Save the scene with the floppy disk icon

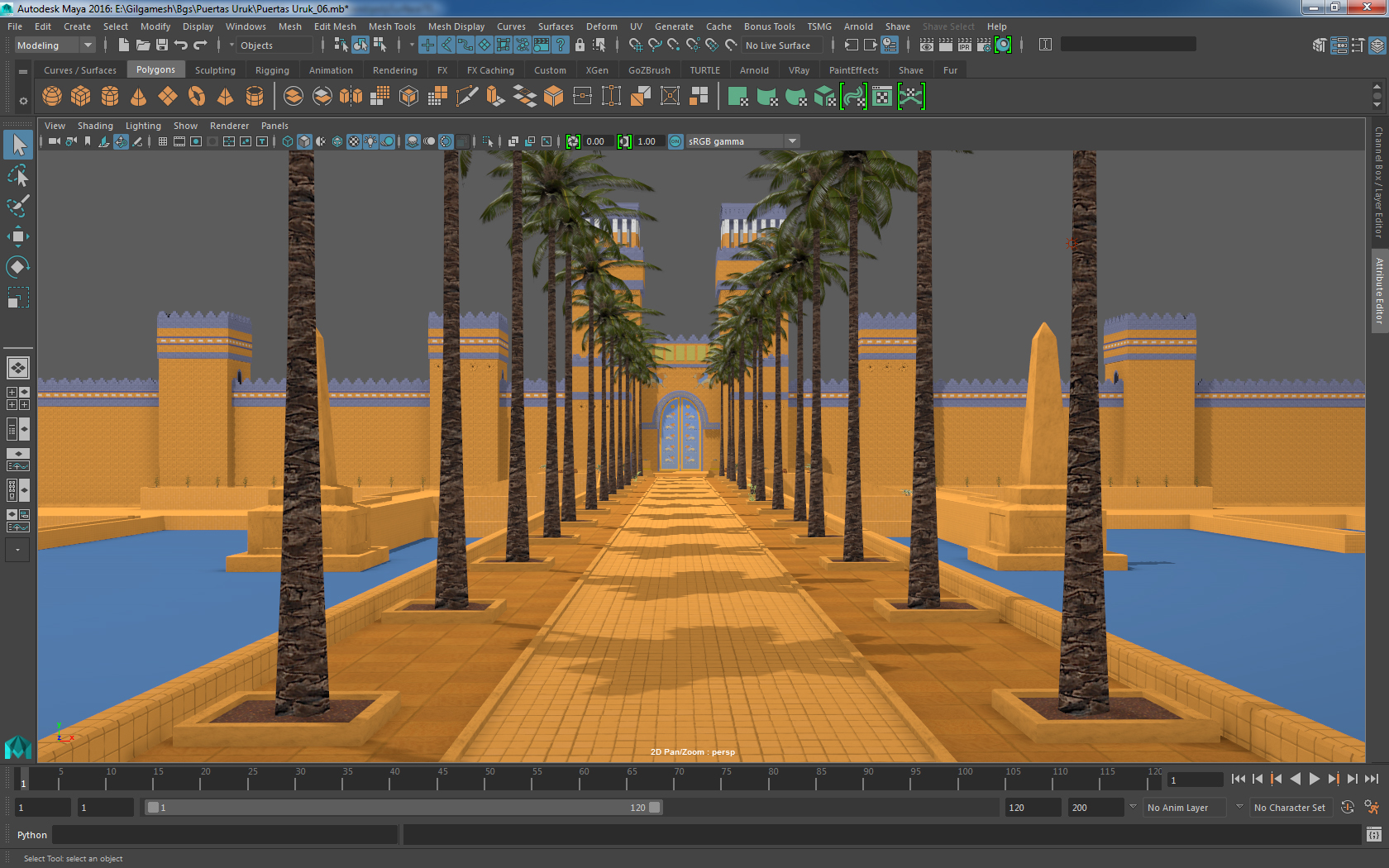(x=162, y=45)
